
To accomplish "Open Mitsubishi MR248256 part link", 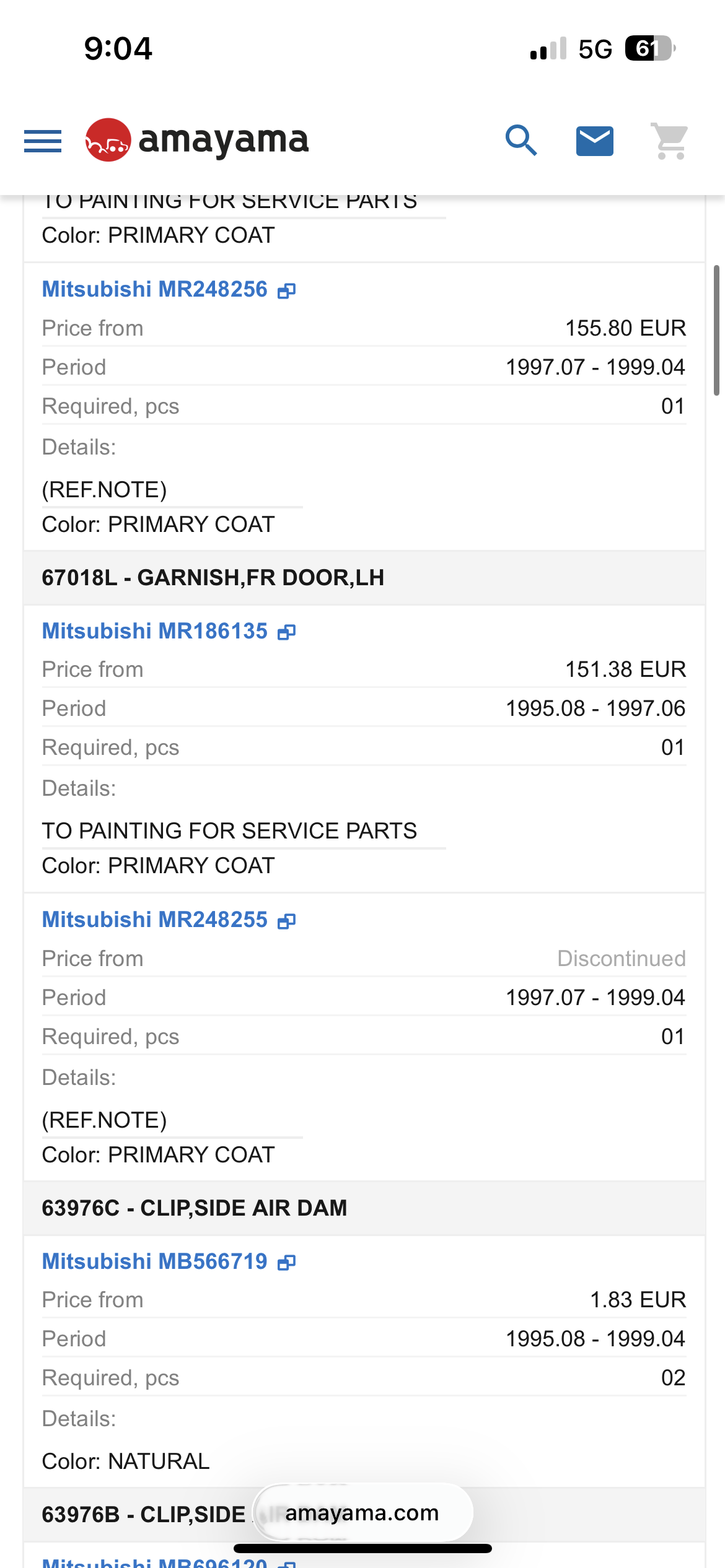I will (x=155, y=289).
